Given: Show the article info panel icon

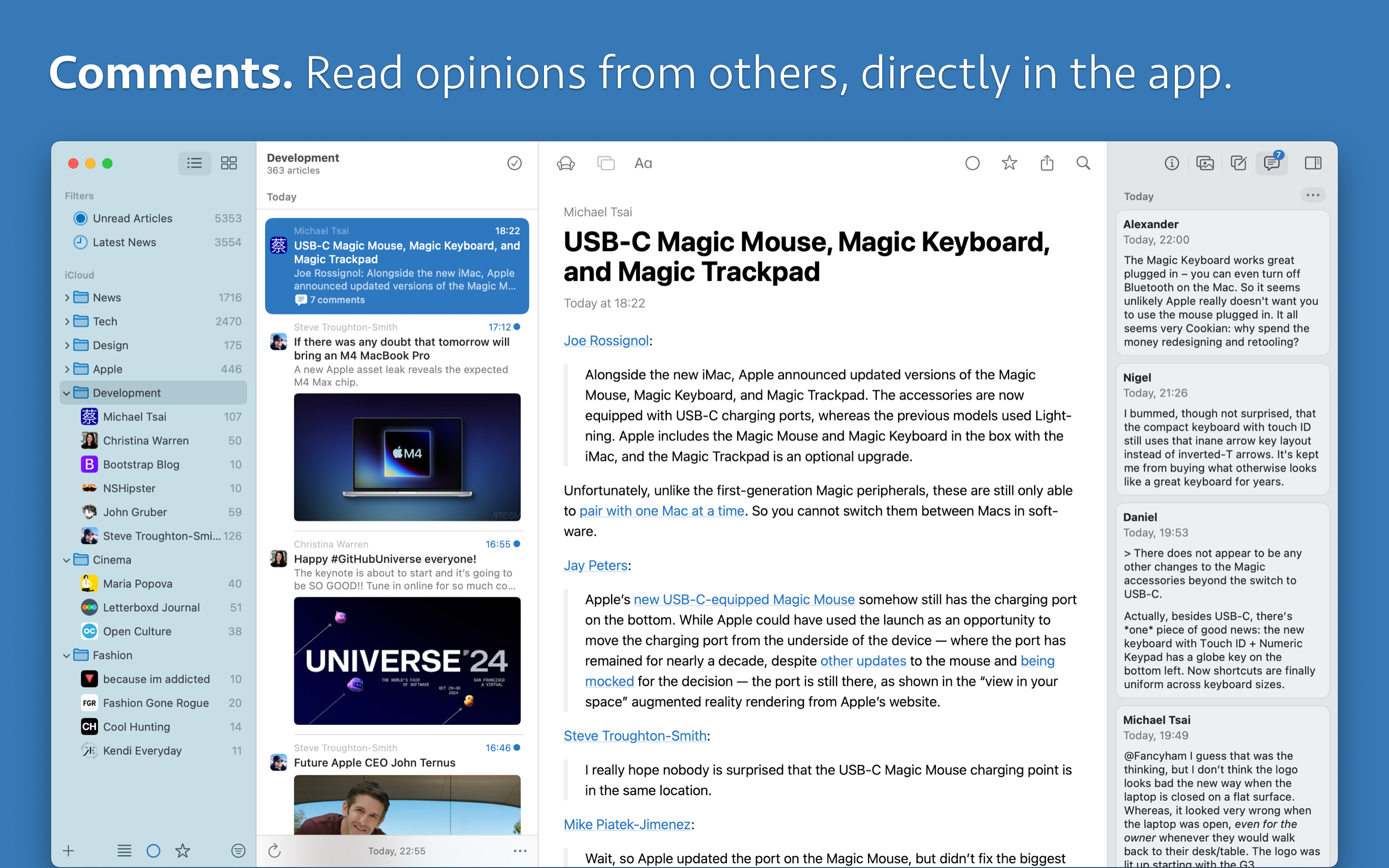Looking at the screenshot, I should pos(1171,163).
